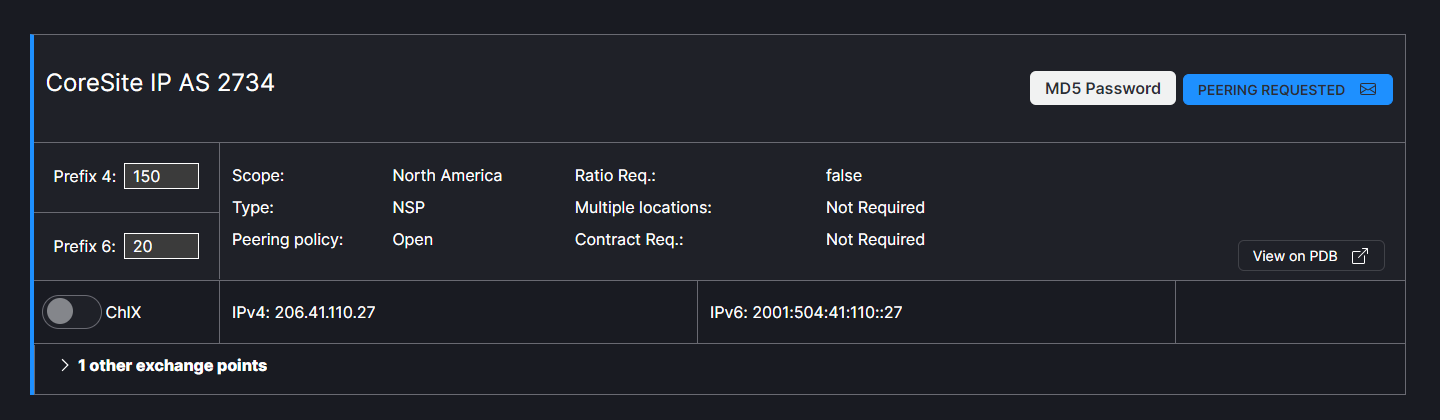This screenshot has height=420, width=1440.
Task: Click the external link icon beside View on PDB
Action: pos(1359,256)
